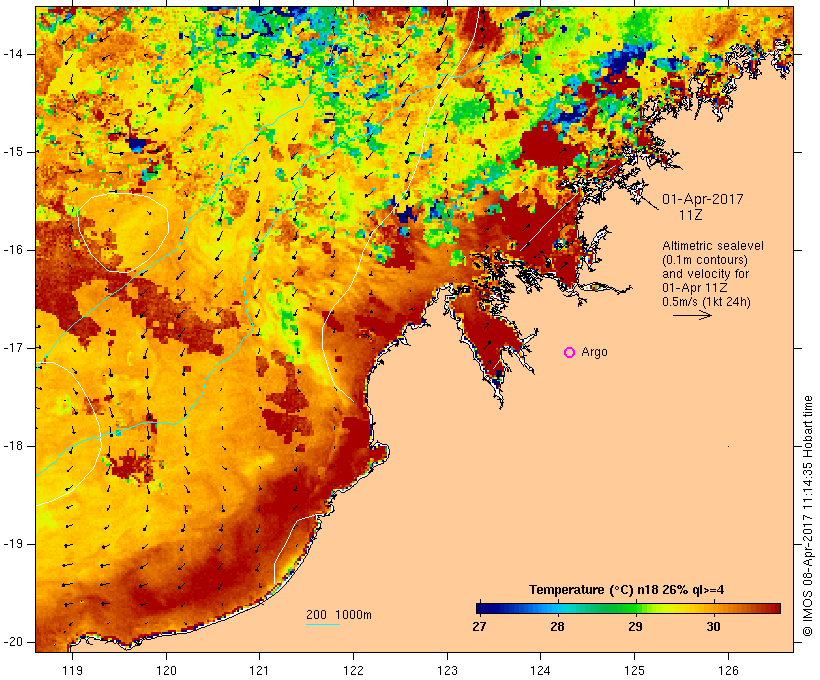
Task: Click the Temperature colorbar title
Action: (x=627, y=590)
